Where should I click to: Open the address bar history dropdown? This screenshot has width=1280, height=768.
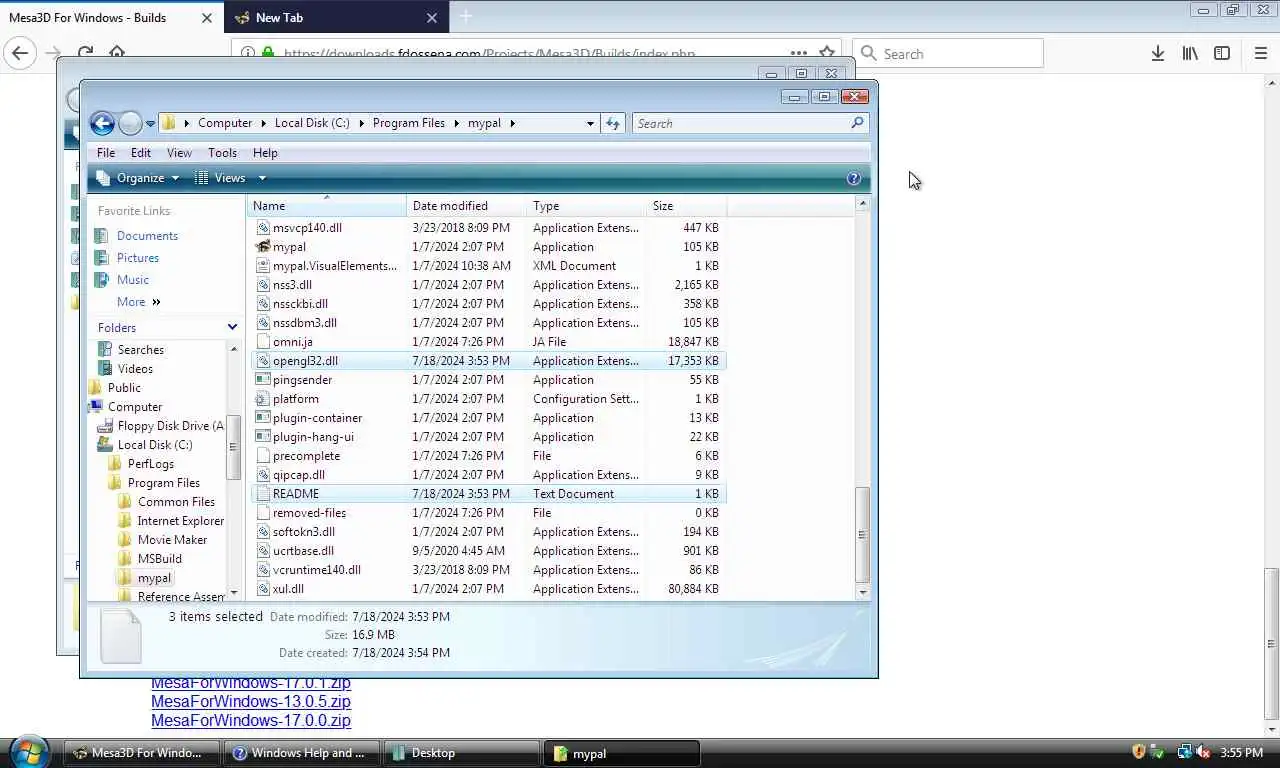tap(590, 123)
